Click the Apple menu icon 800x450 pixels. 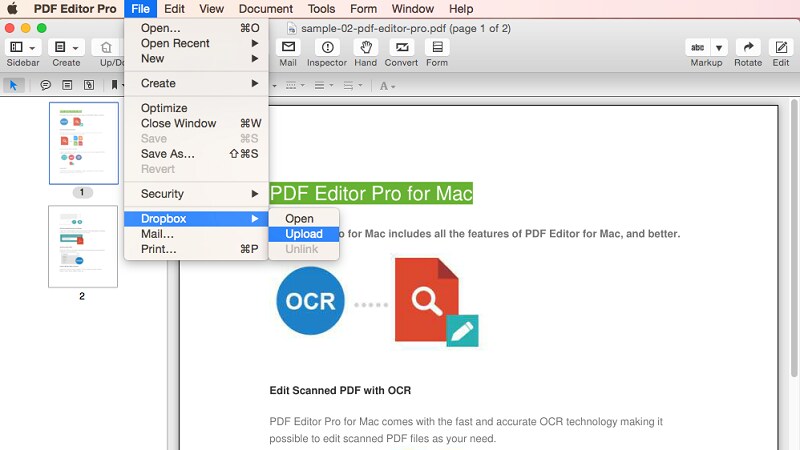point(12,9)
